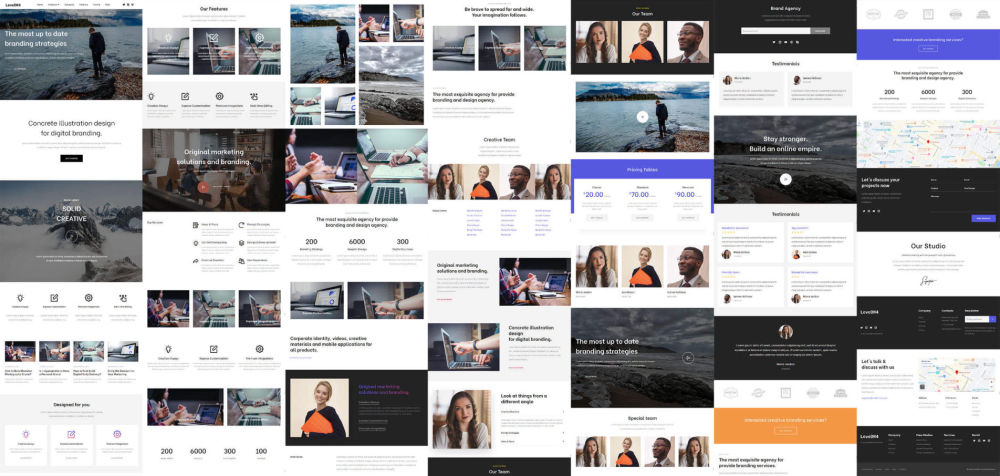
Task: Choose the $70.00 pricing plan button
Action: (641, 217)
